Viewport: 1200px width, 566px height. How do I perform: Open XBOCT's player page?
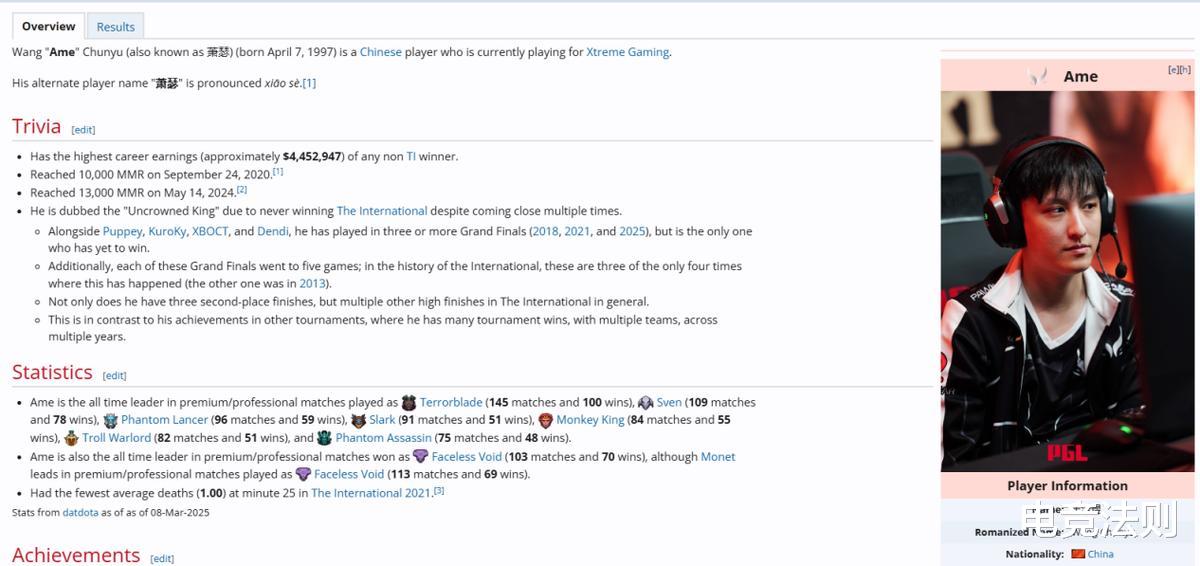tap(210, 231)
